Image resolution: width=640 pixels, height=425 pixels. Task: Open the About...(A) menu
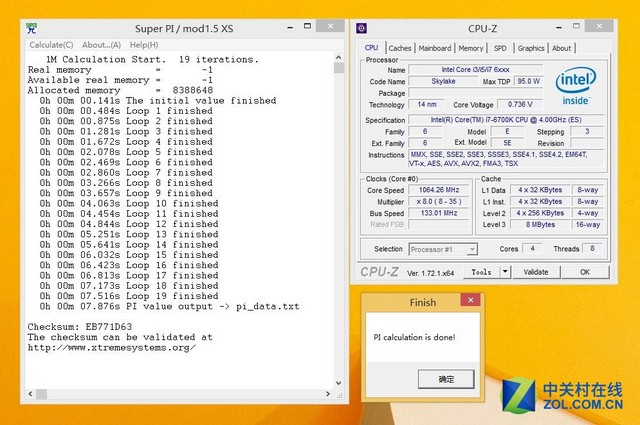click(101, 45)
